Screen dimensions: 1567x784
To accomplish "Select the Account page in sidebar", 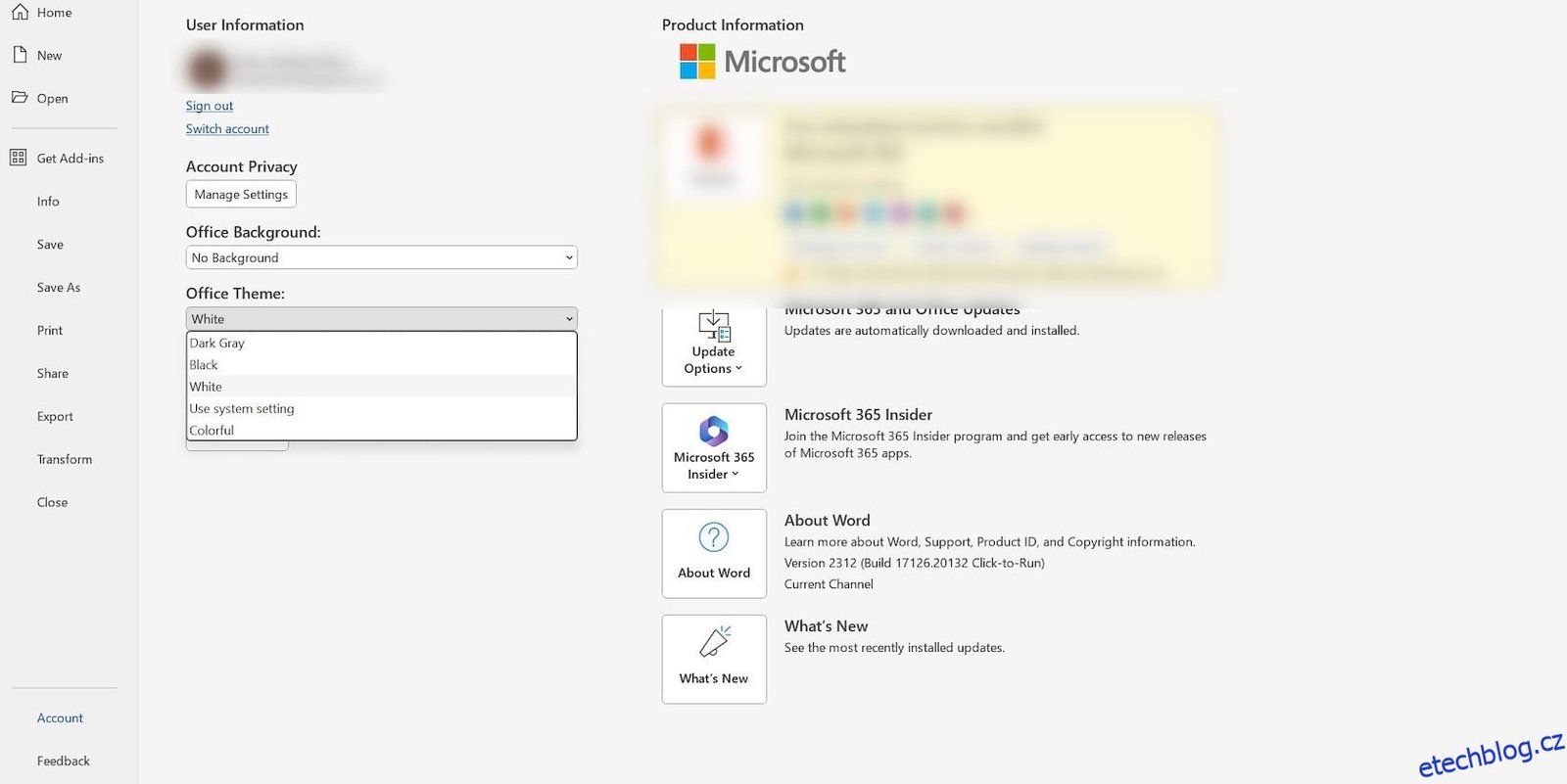I will pos(60,718).
